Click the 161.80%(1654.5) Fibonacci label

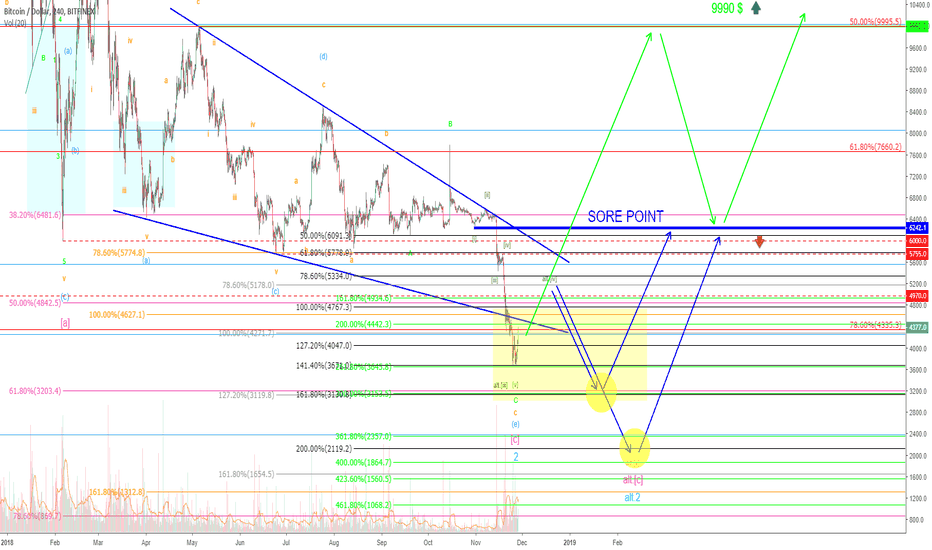click(246, 474)
